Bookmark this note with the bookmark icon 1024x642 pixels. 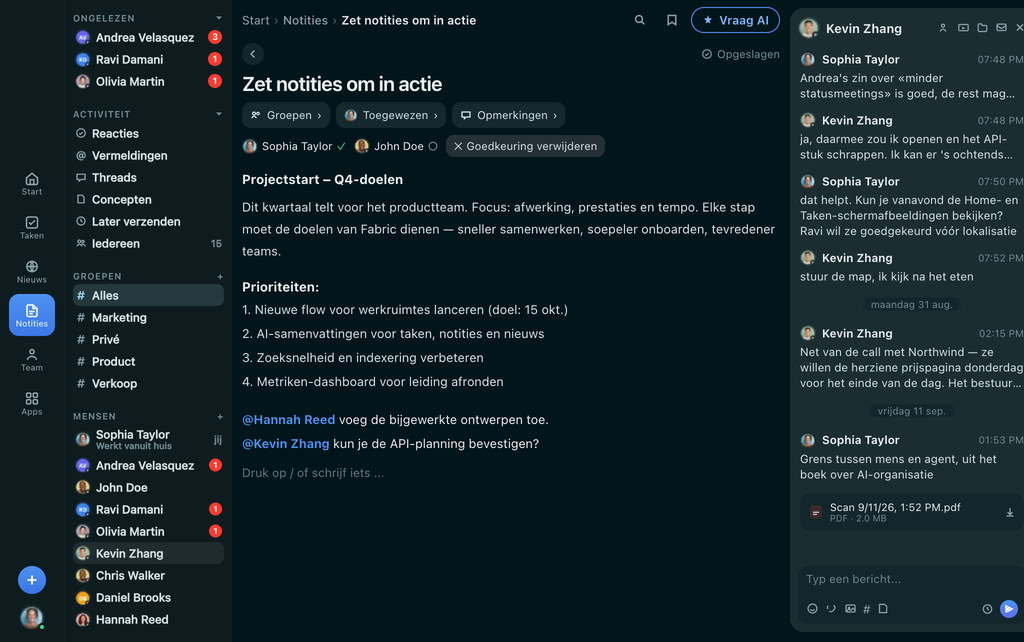click(671, 20)
